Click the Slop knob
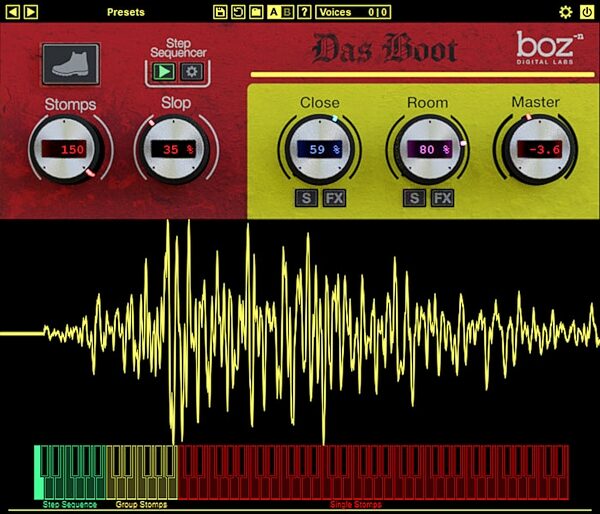Screen dimensions: 600x514 pos(174,150)
